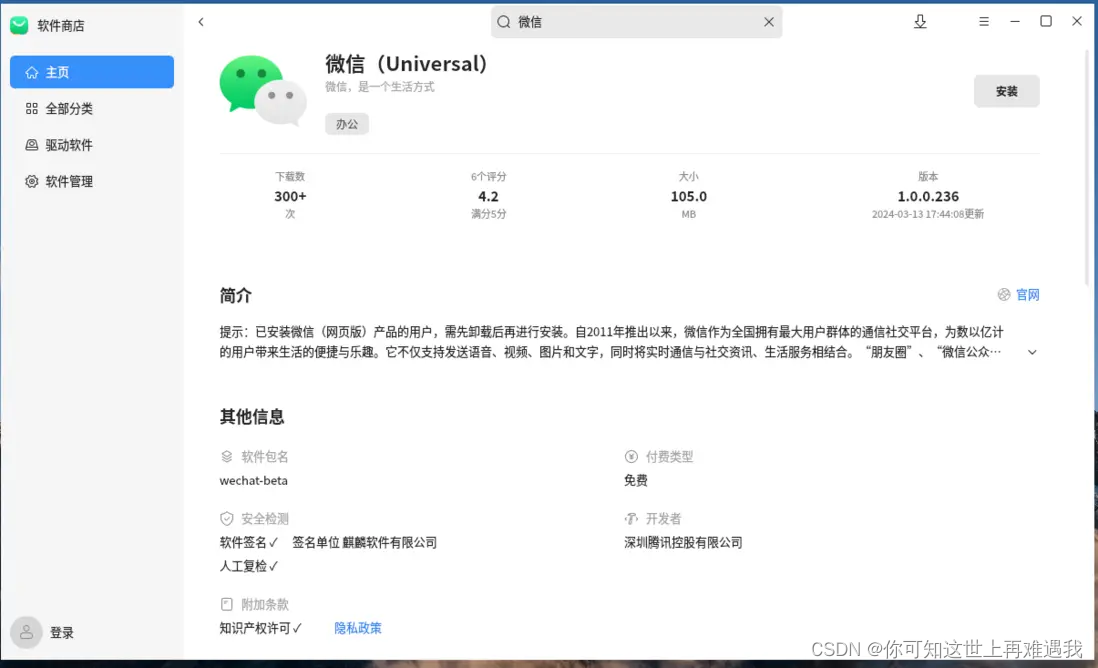The width and height of the screenshot is (1098, 668).
Task: Click the 105.0 size value
Action: pyautogui.click(x=688, y=197)
